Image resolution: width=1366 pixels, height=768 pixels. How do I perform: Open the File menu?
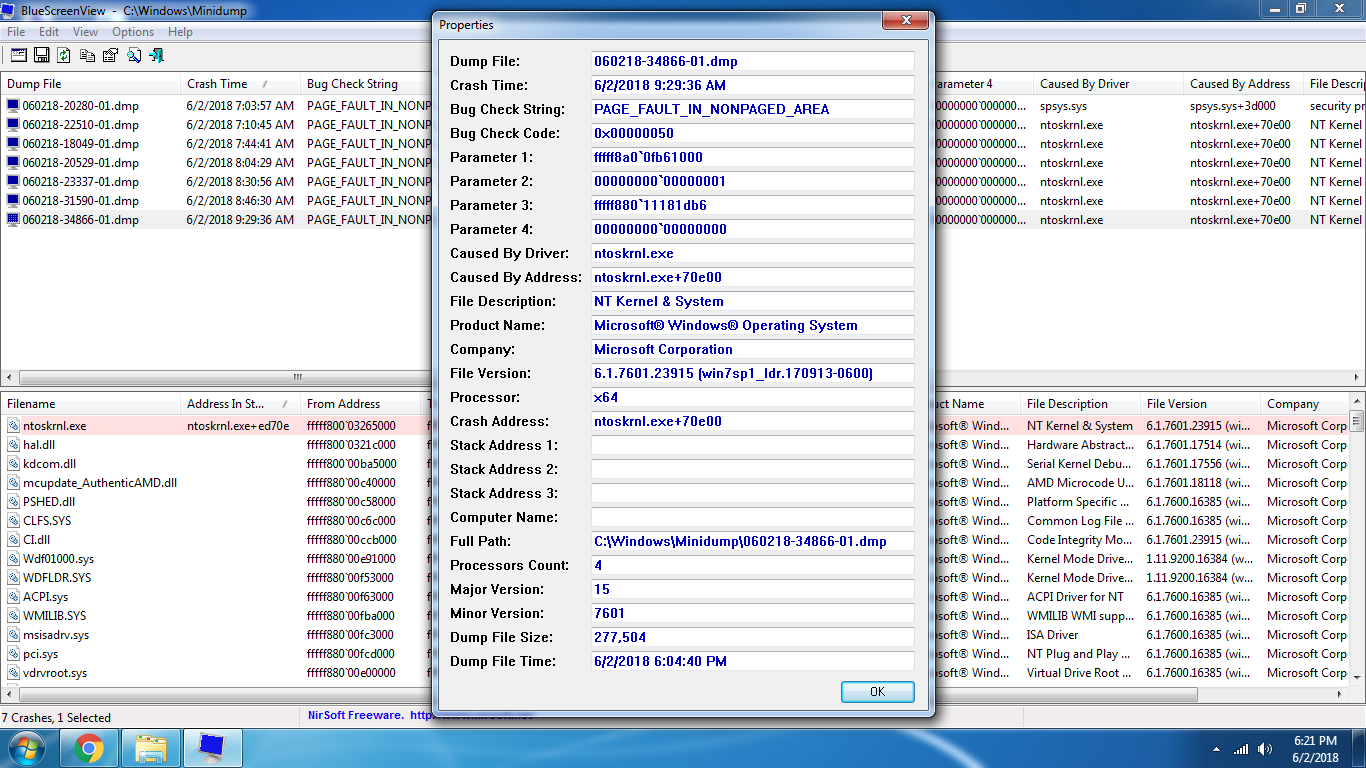point(16,32)
